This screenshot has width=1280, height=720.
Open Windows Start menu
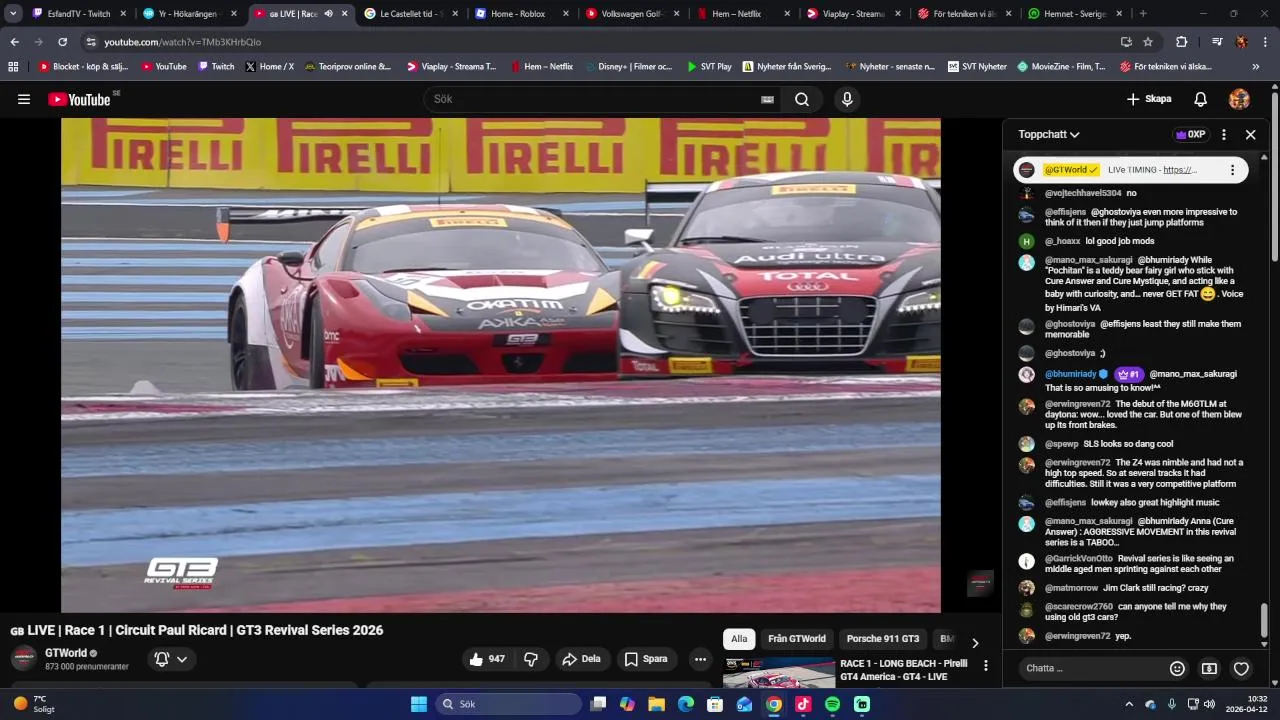point(419,704)
